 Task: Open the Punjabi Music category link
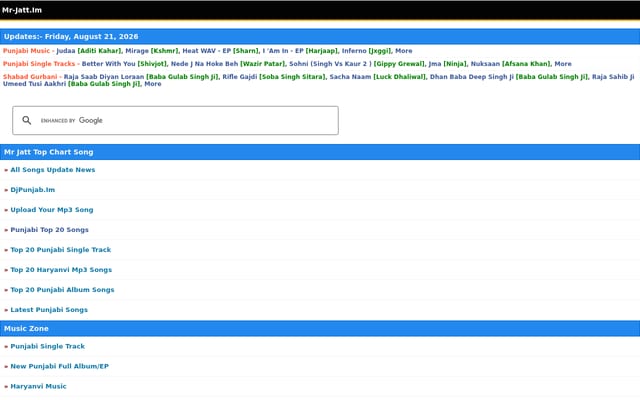point(26,51)
